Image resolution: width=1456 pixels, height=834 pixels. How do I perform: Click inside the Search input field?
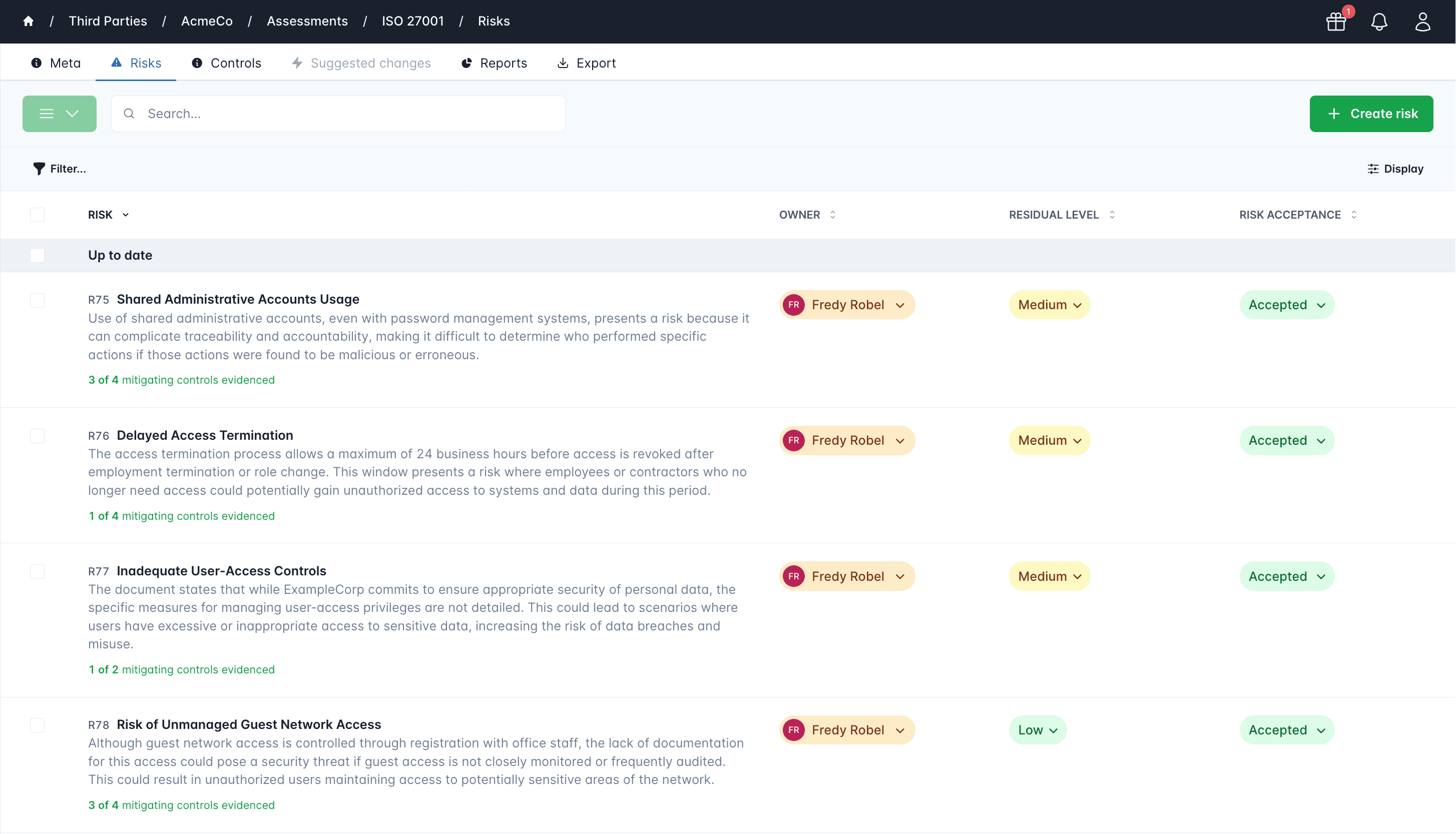click(338, 114)
